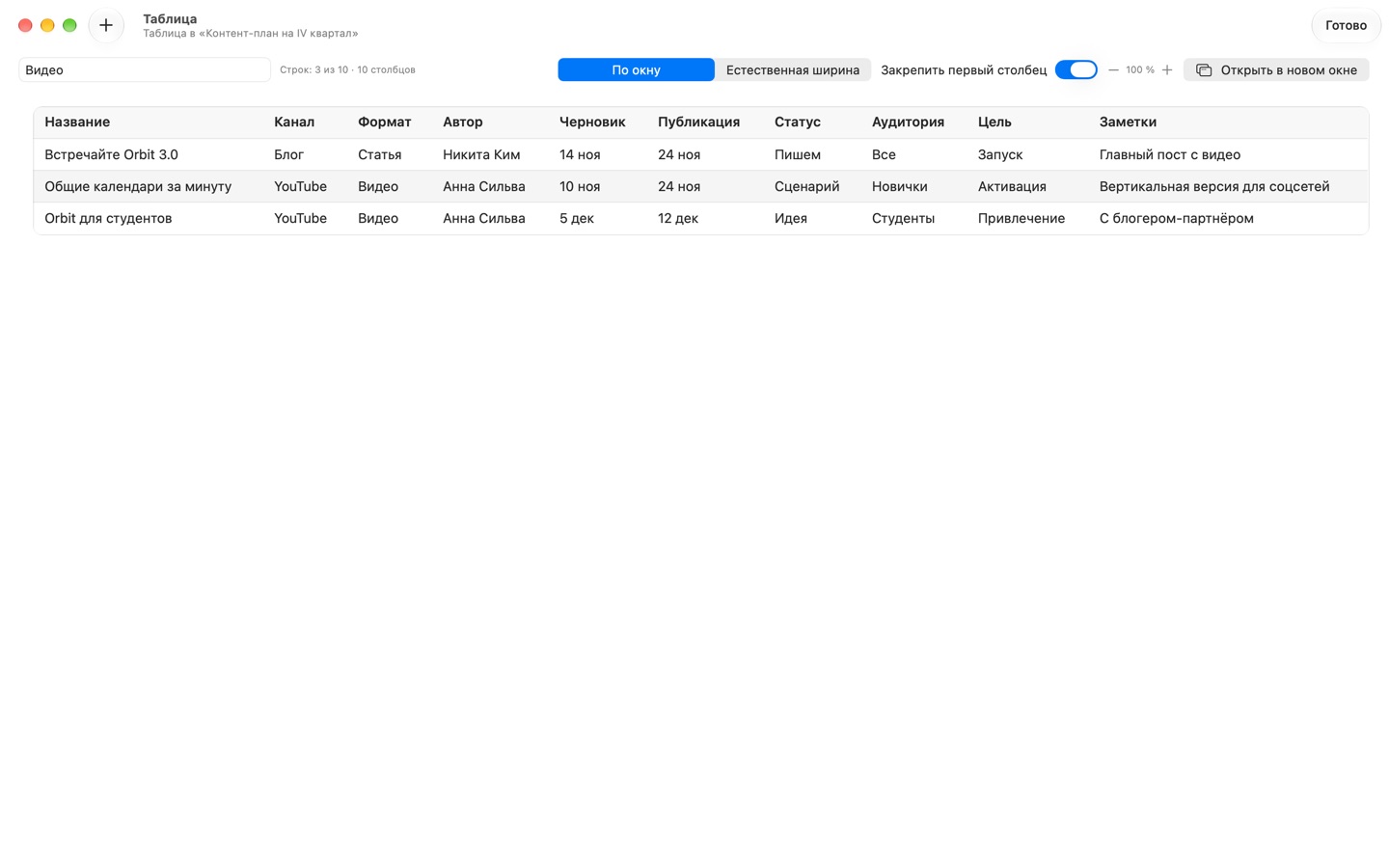The height and width of the screenshot is (868, 1389).
Task: Click the Новички audience cell
Action: point(899,186)
